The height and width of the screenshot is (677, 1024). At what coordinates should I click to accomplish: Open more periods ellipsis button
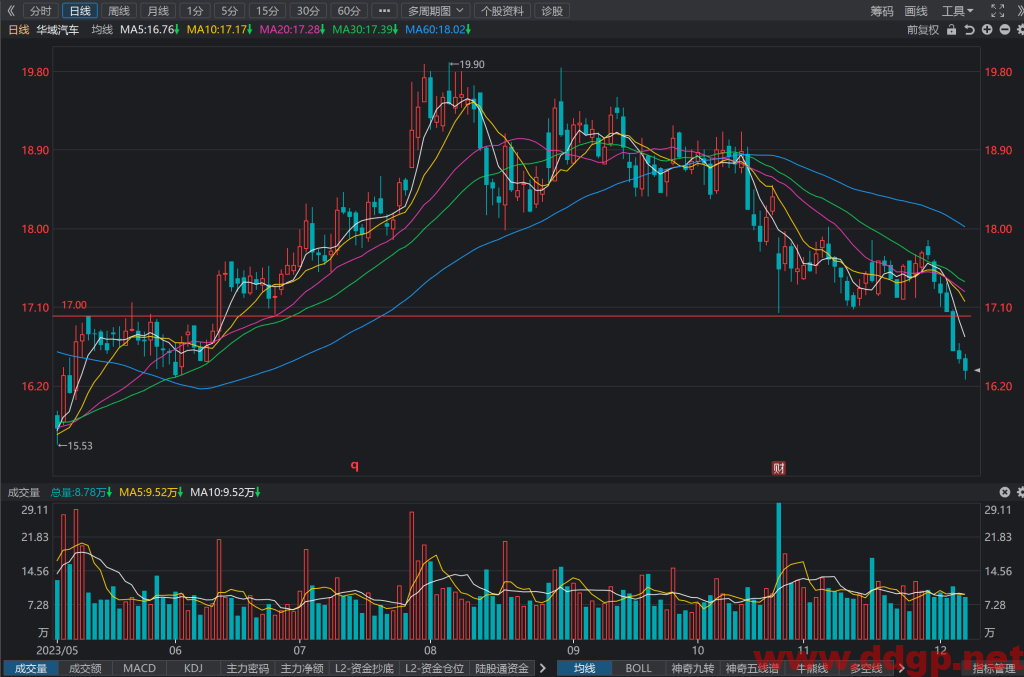coord(385,11)
